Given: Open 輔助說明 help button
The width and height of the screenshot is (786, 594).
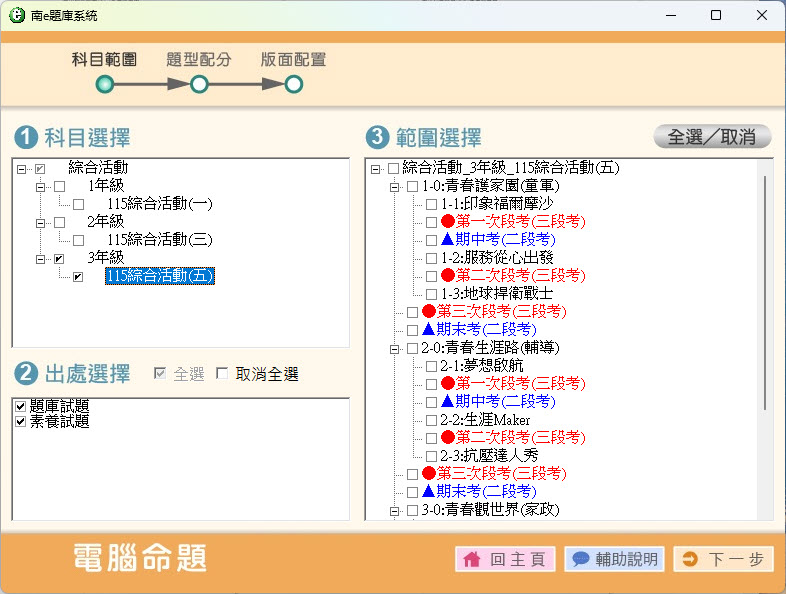Looking at the screenshot, I should [615, 559].
